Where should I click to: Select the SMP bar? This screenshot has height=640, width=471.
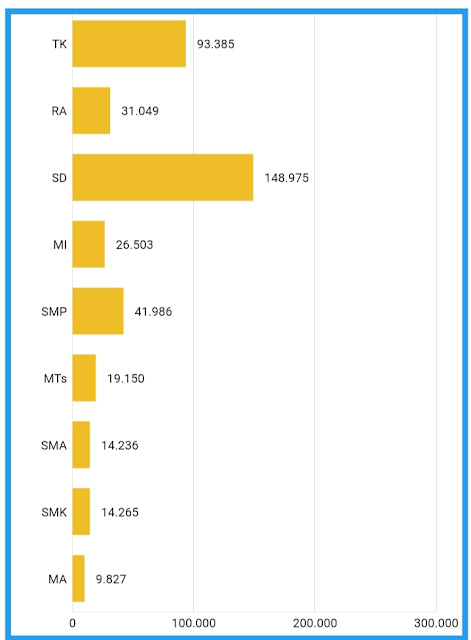pos(98,311)
